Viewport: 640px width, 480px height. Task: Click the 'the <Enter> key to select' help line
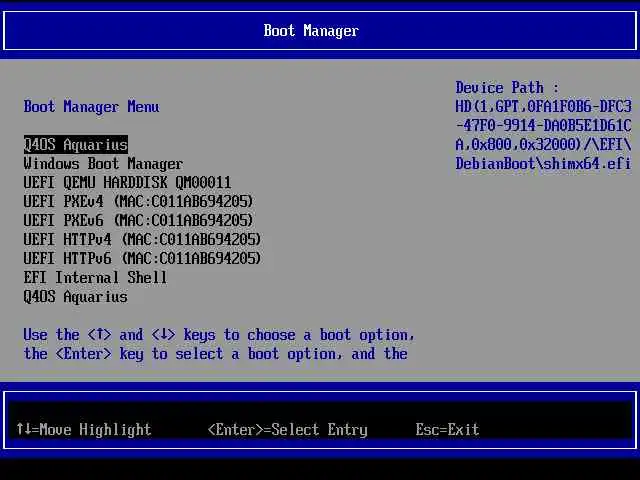pos(215,354)
